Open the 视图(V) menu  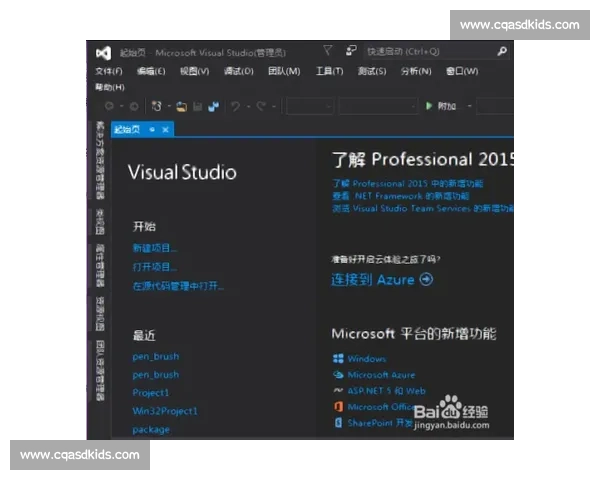click(x=194, y=71)
